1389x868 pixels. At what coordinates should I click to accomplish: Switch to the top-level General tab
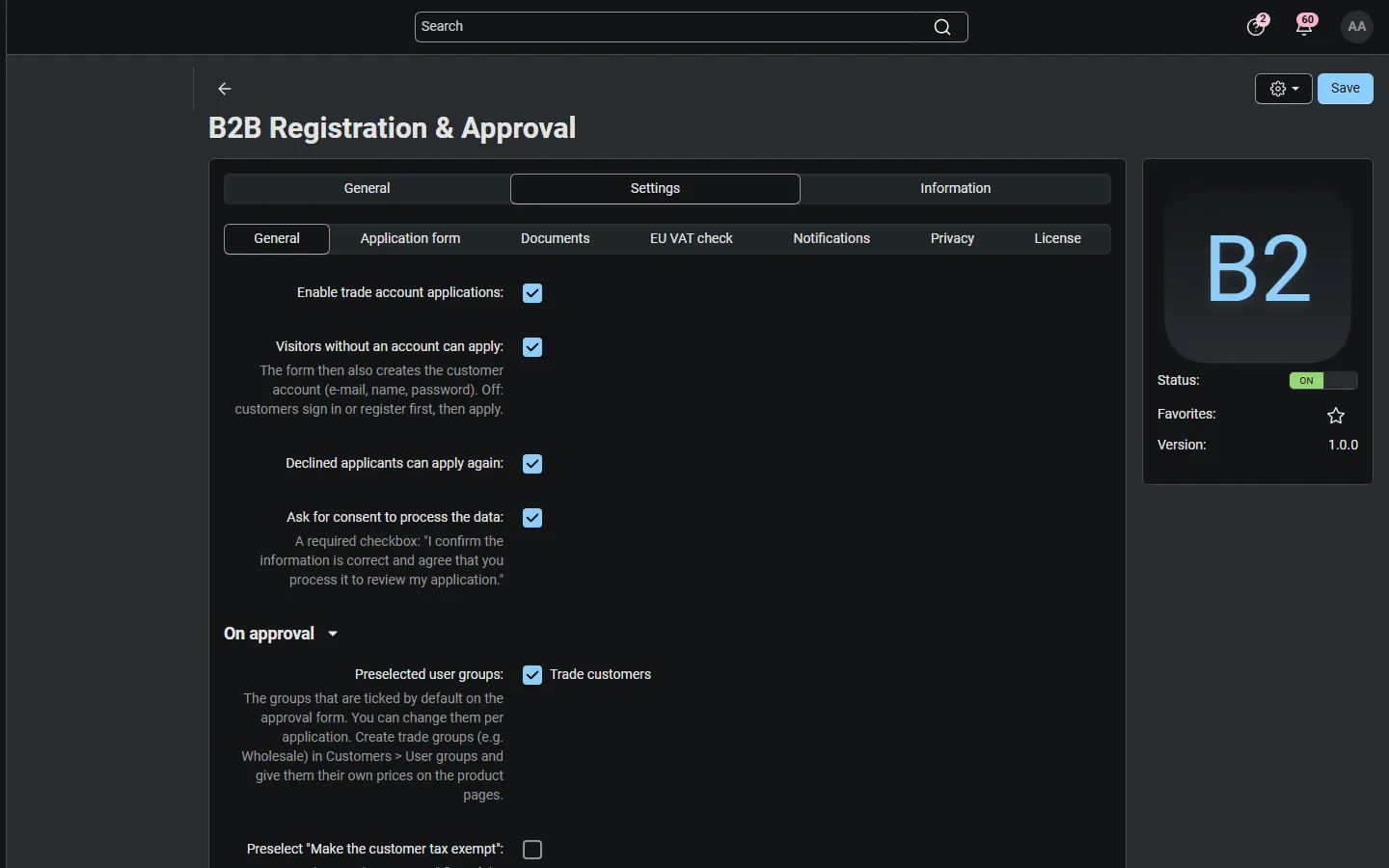[367, 189]
